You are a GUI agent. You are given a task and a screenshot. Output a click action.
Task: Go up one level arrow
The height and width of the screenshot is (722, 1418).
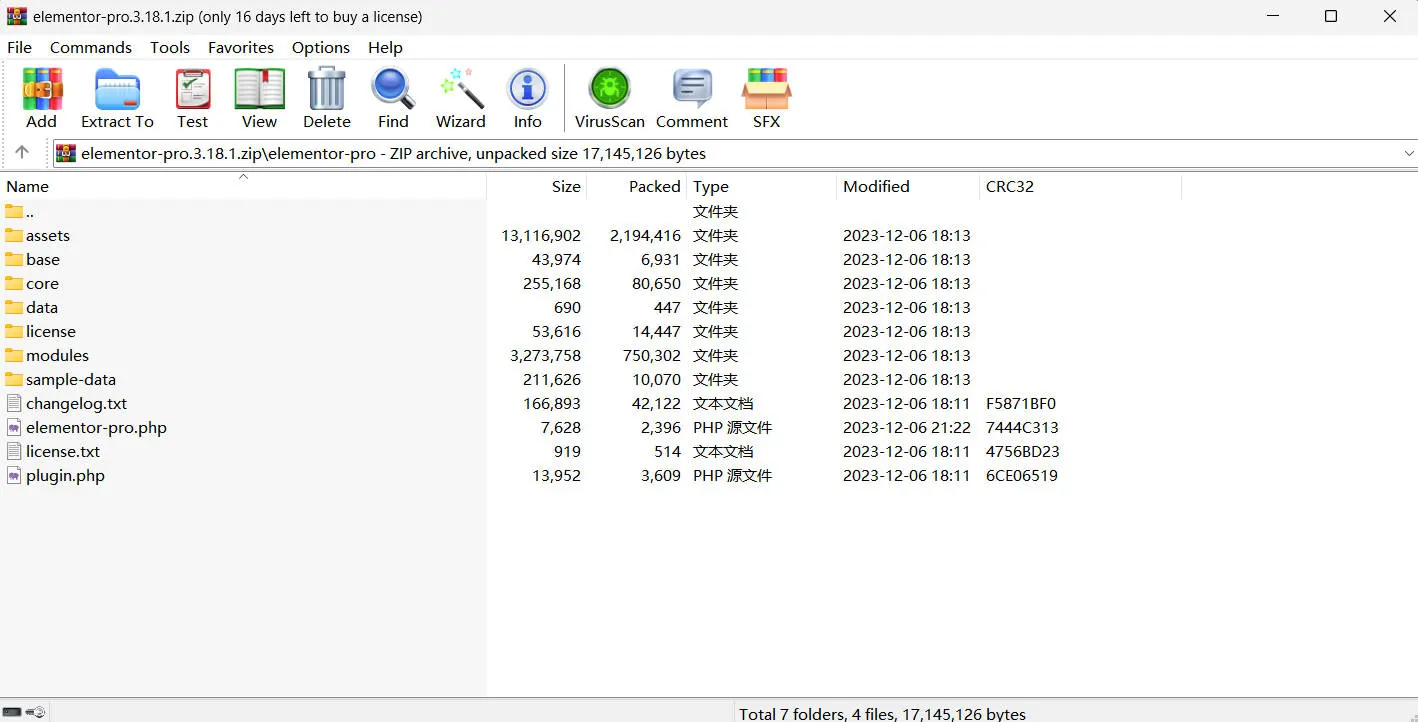click(22, 153)
